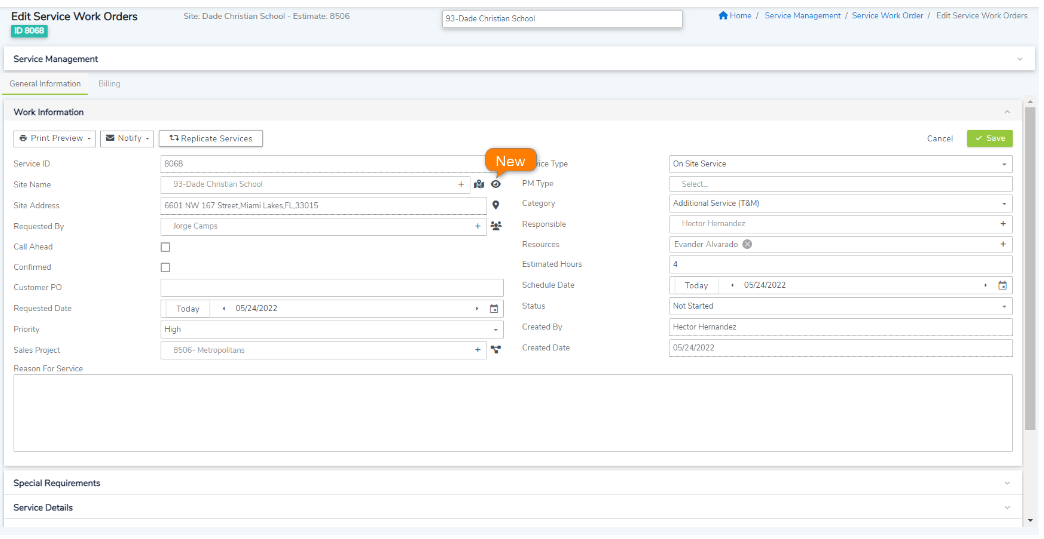
Task: Click the eye icon beside Site Name
Action: pos(495,184)
